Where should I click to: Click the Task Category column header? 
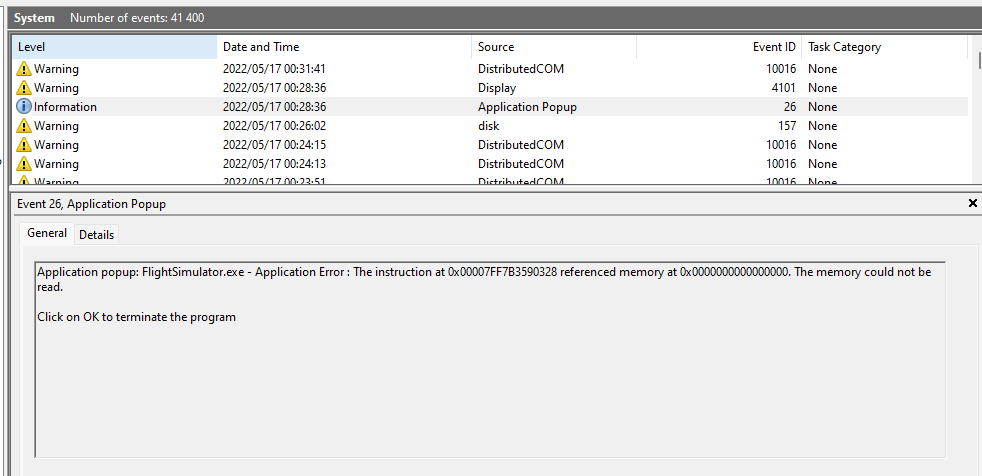pyautogui.click(x=884, y=47)
